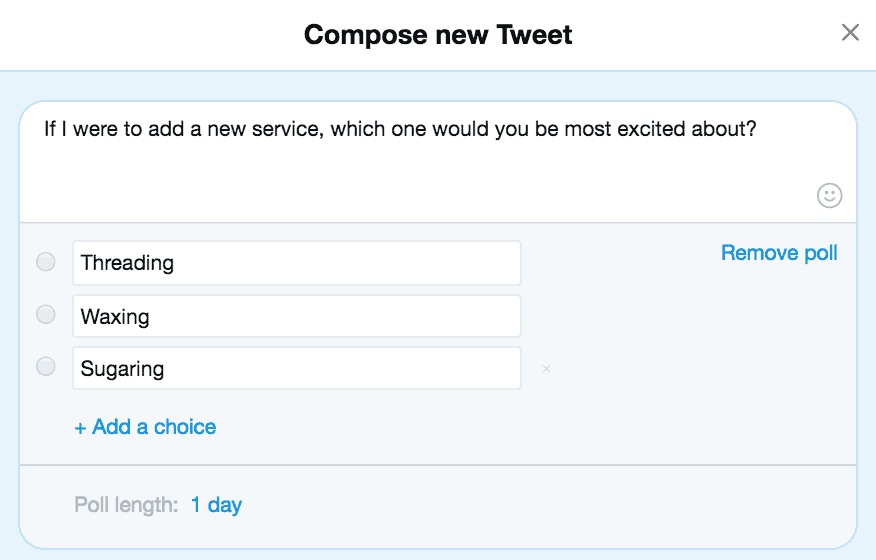Click the tweet question text
The height and width of the screenshot is (560, 876).
[x=400, y=130]
